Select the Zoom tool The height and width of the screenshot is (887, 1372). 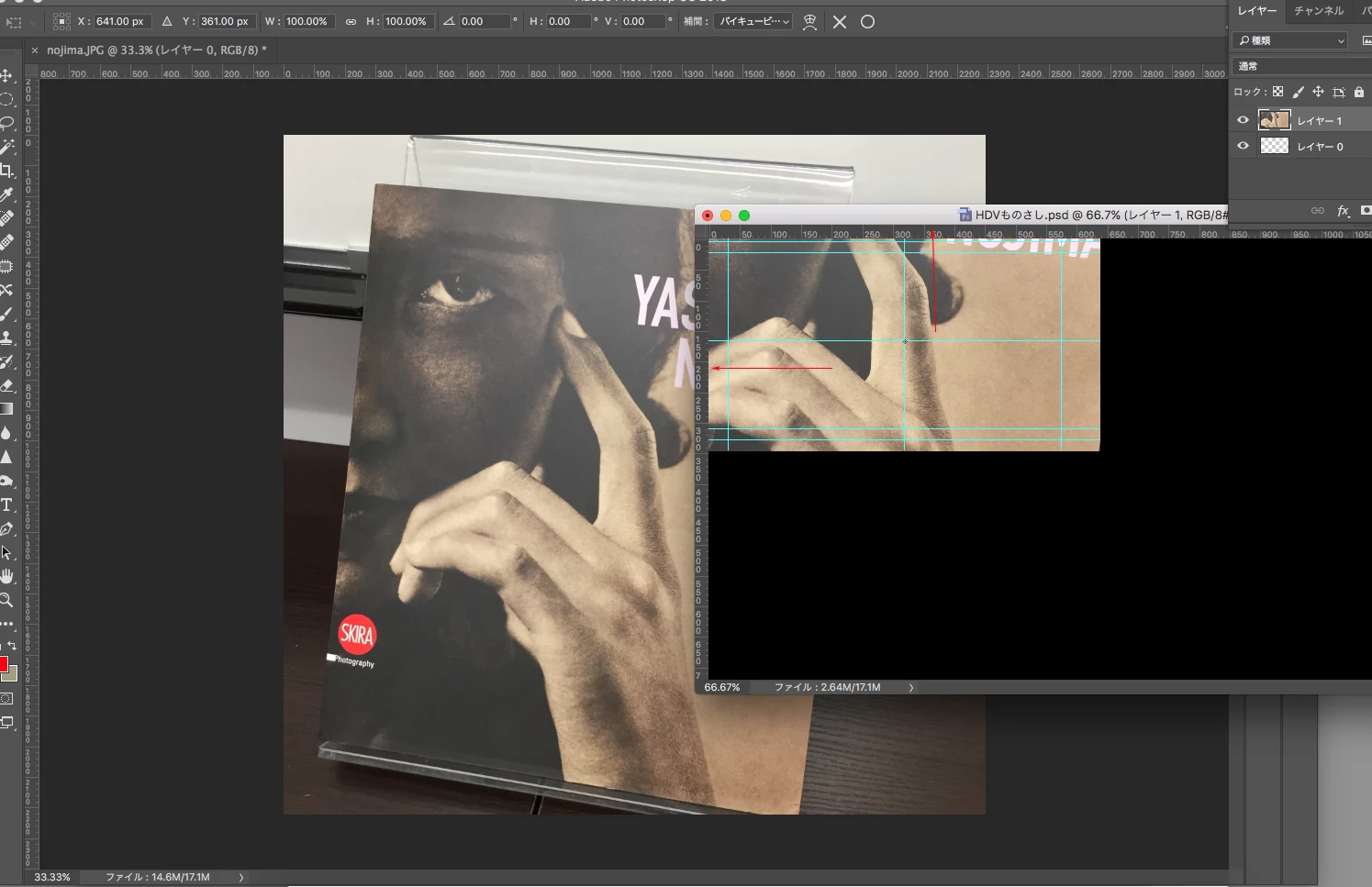click(x=6, y=600)
